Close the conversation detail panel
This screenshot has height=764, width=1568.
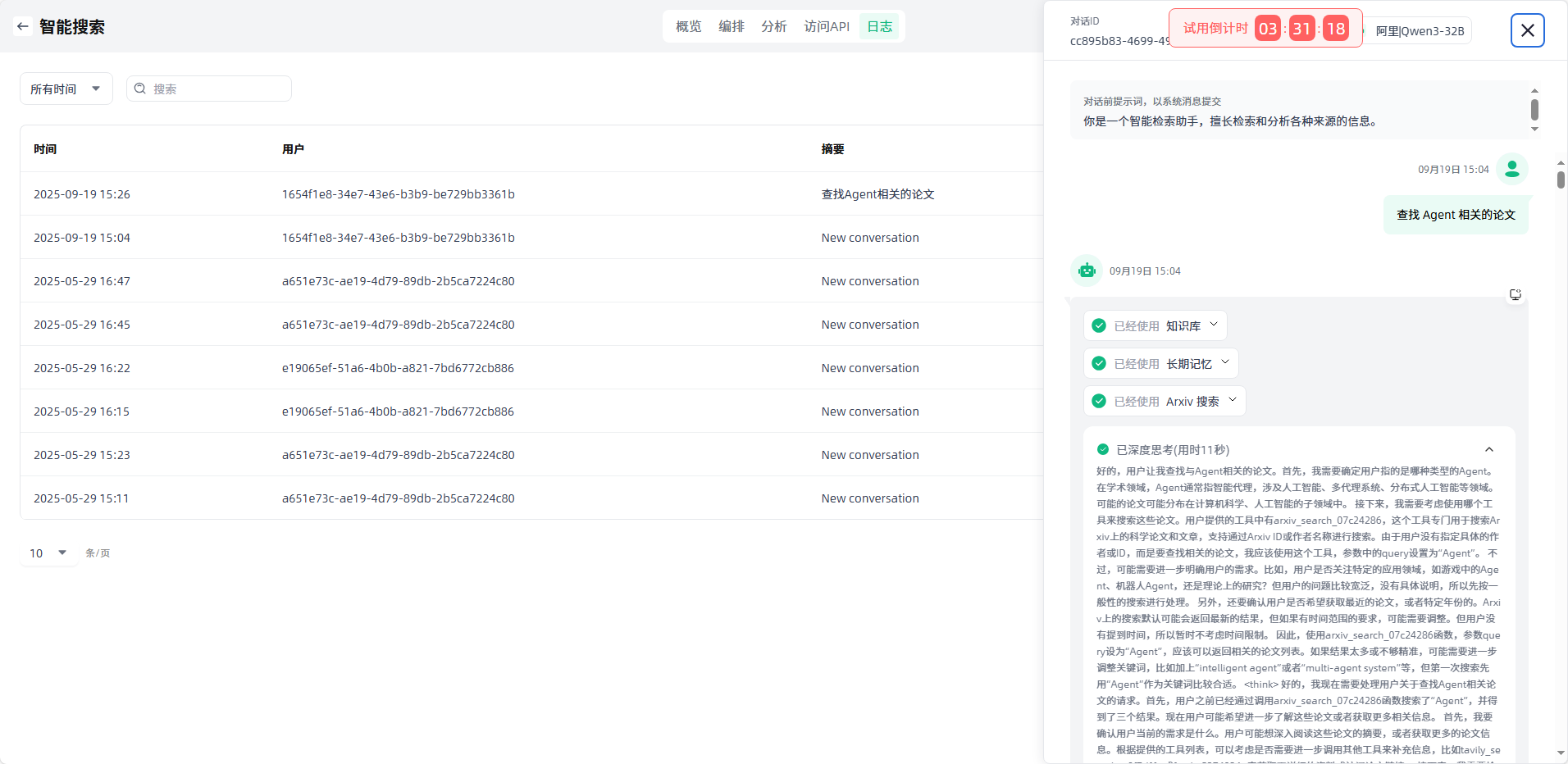point(1527,30)
